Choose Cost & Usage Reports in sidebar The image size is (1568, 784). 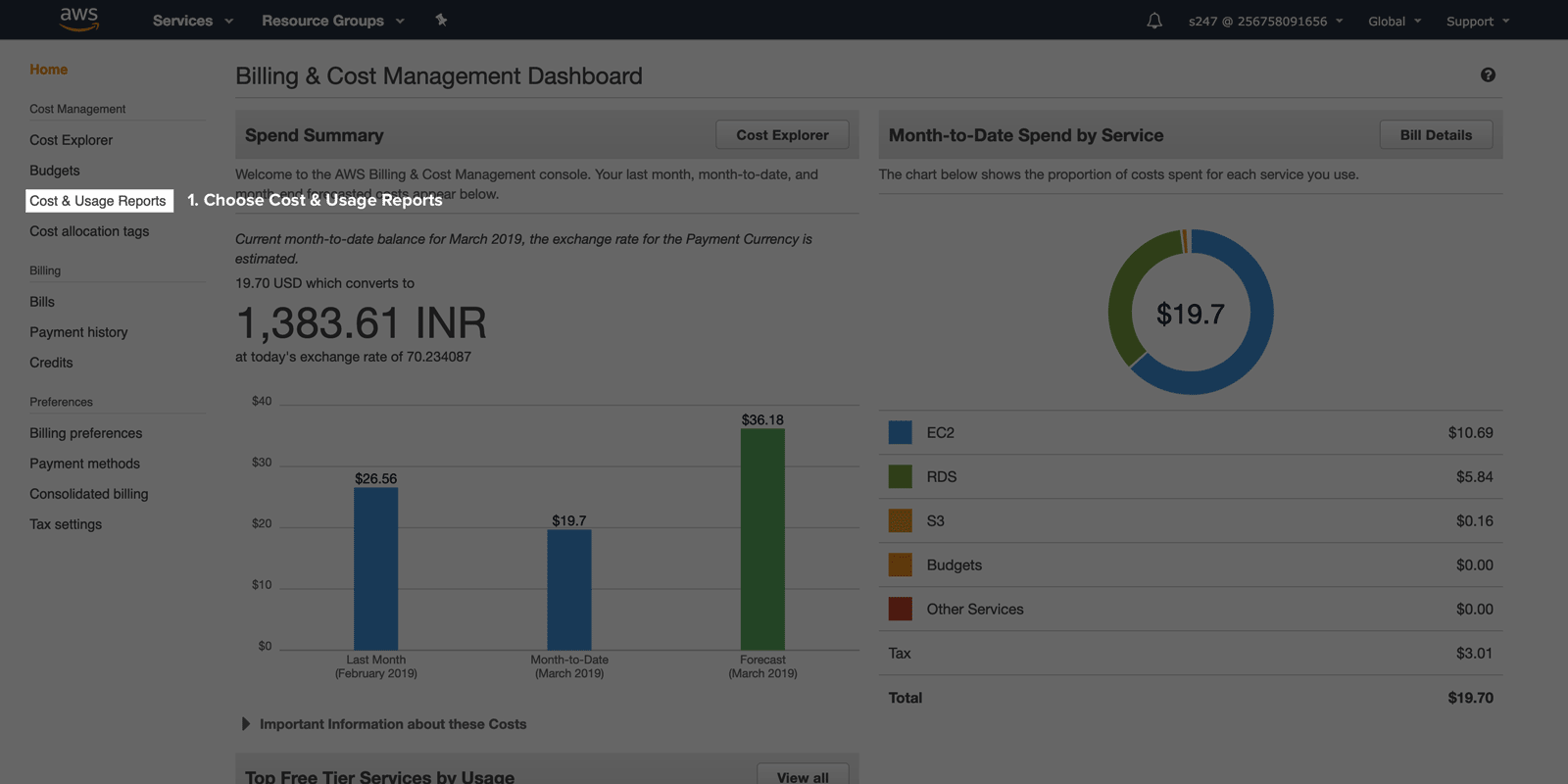click(98, 201)
